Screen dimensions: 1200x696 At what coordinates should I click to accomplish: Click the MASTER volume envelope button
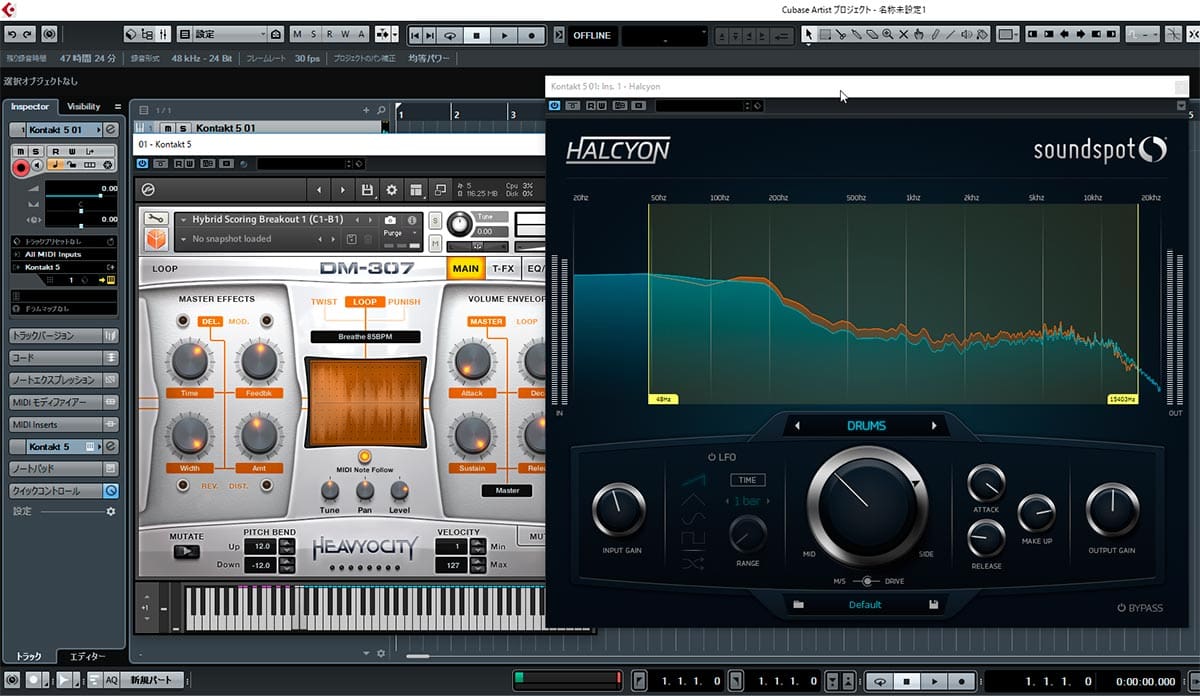coord(486,322)
